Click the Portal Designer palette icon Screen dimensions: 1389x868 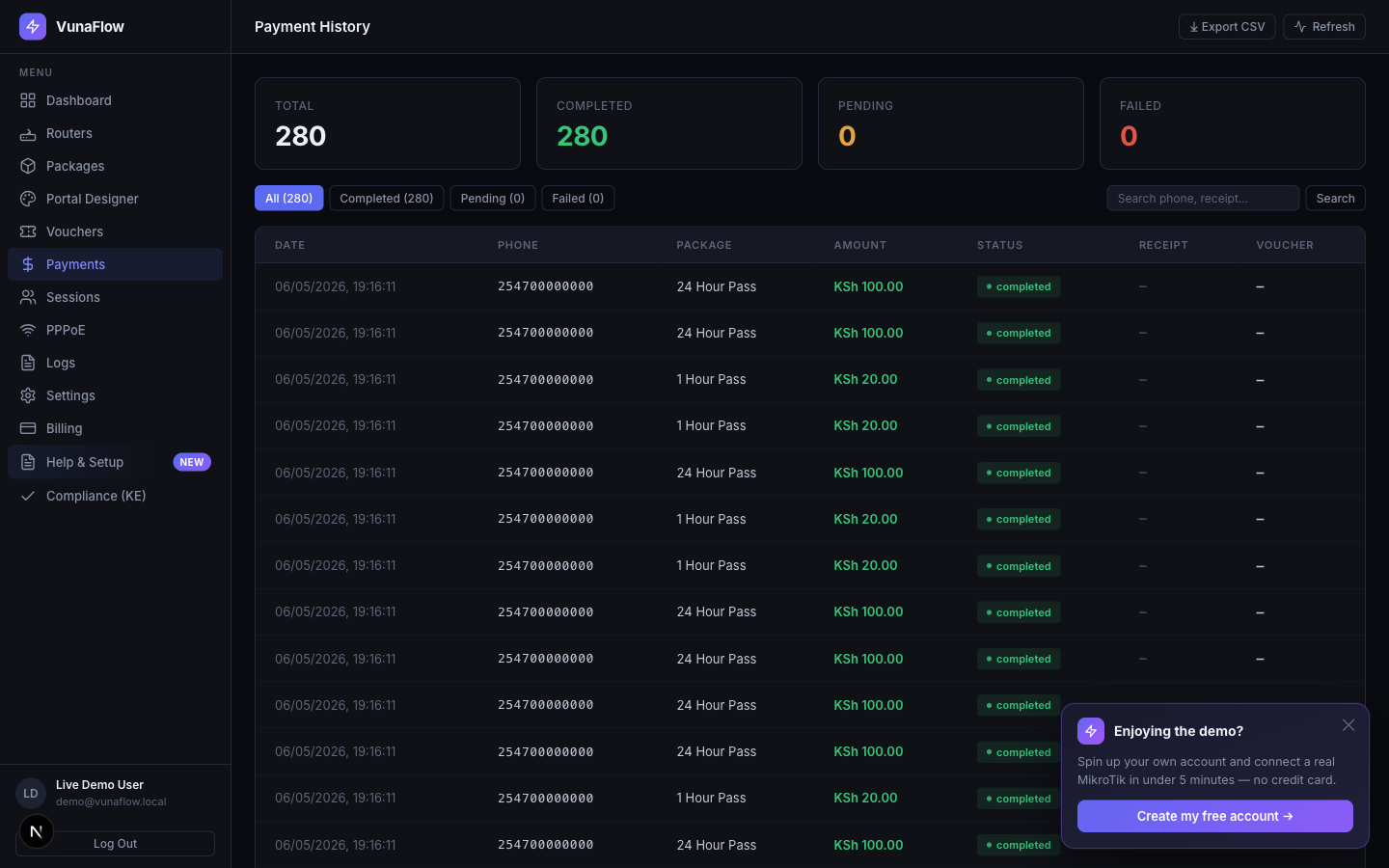click(28, 199)
